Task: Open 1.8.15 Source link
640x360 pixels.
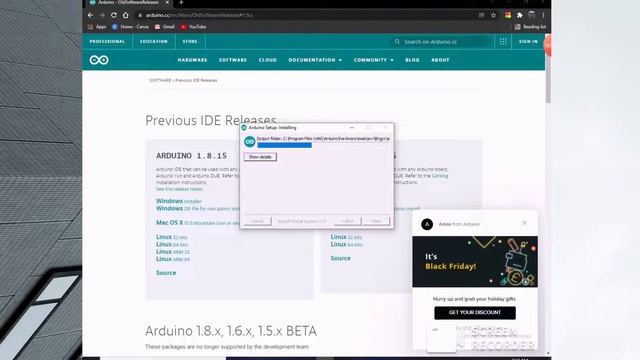Action: [166, 273]
